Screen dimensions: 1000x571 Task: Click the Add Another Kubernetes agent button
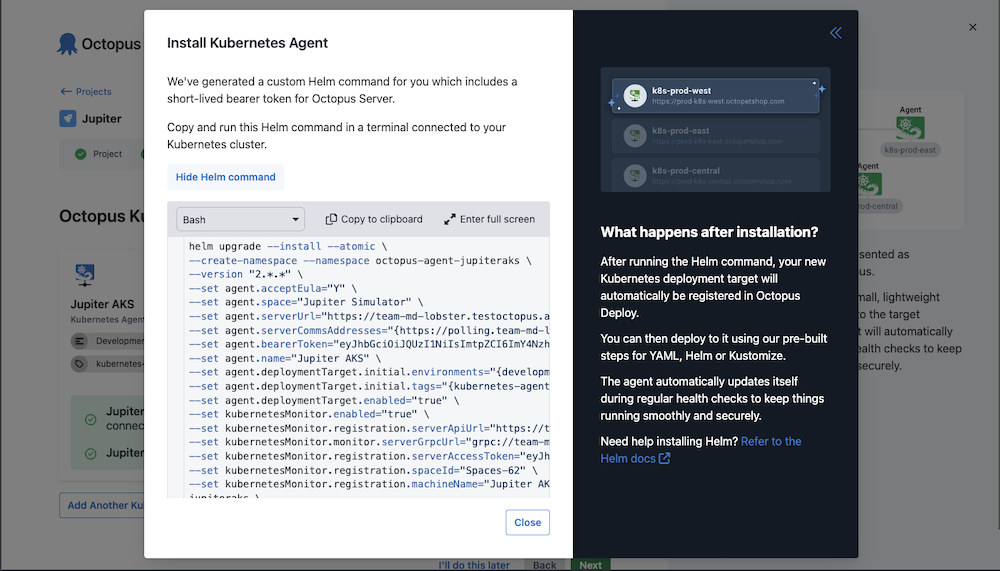102,505
